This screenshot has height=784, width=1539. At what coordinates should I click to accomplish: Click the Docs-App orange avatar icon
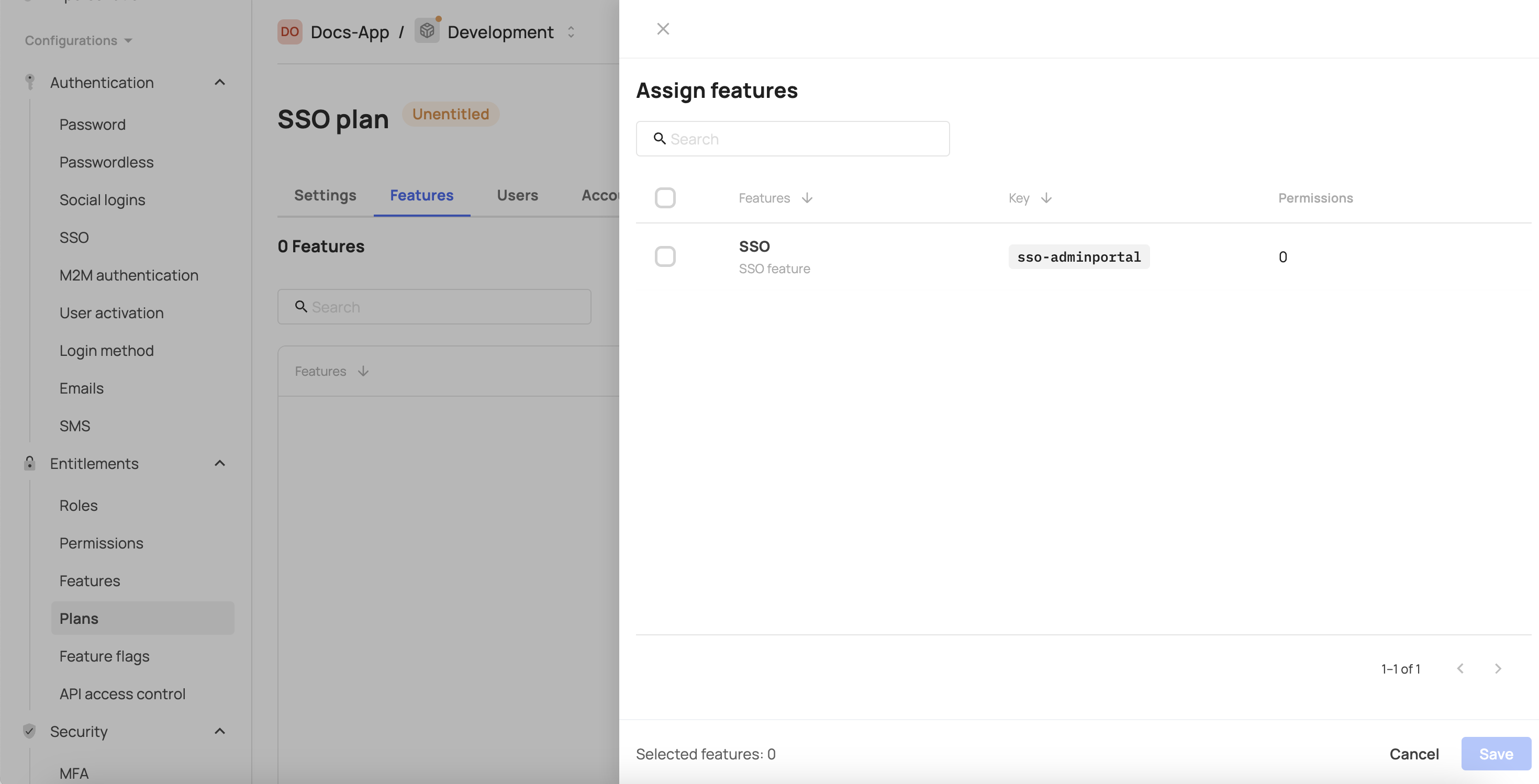tap(290, 31)
